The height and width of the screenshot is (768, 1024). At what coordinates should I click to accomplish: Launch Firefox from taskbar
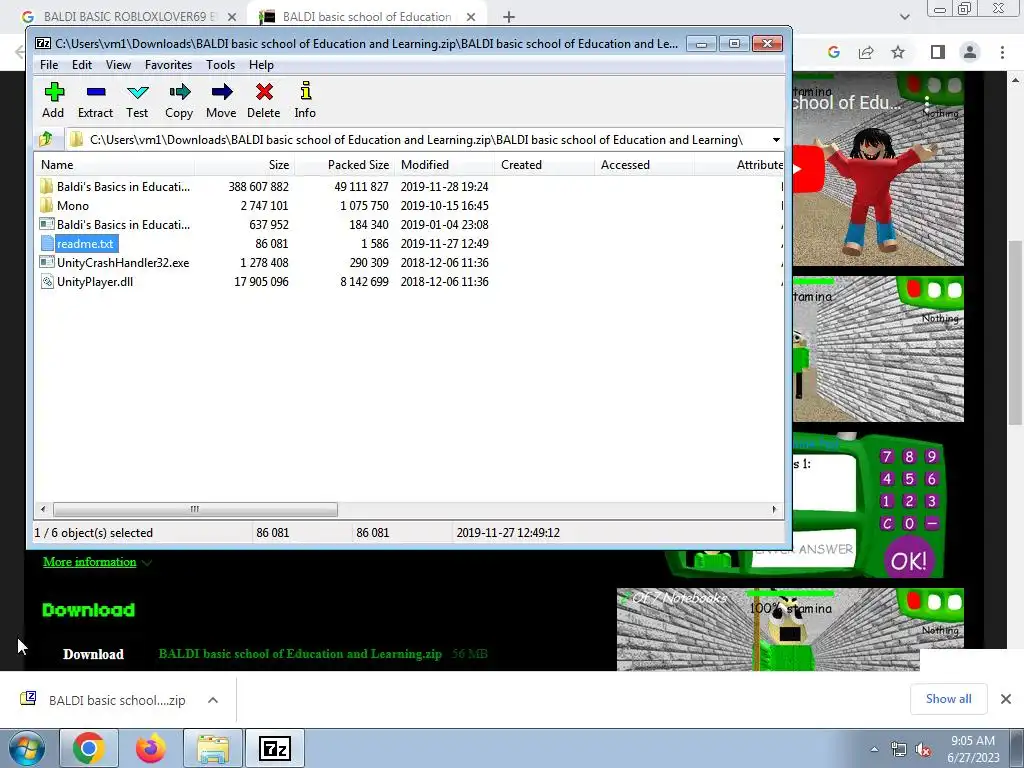pos(150,748)
